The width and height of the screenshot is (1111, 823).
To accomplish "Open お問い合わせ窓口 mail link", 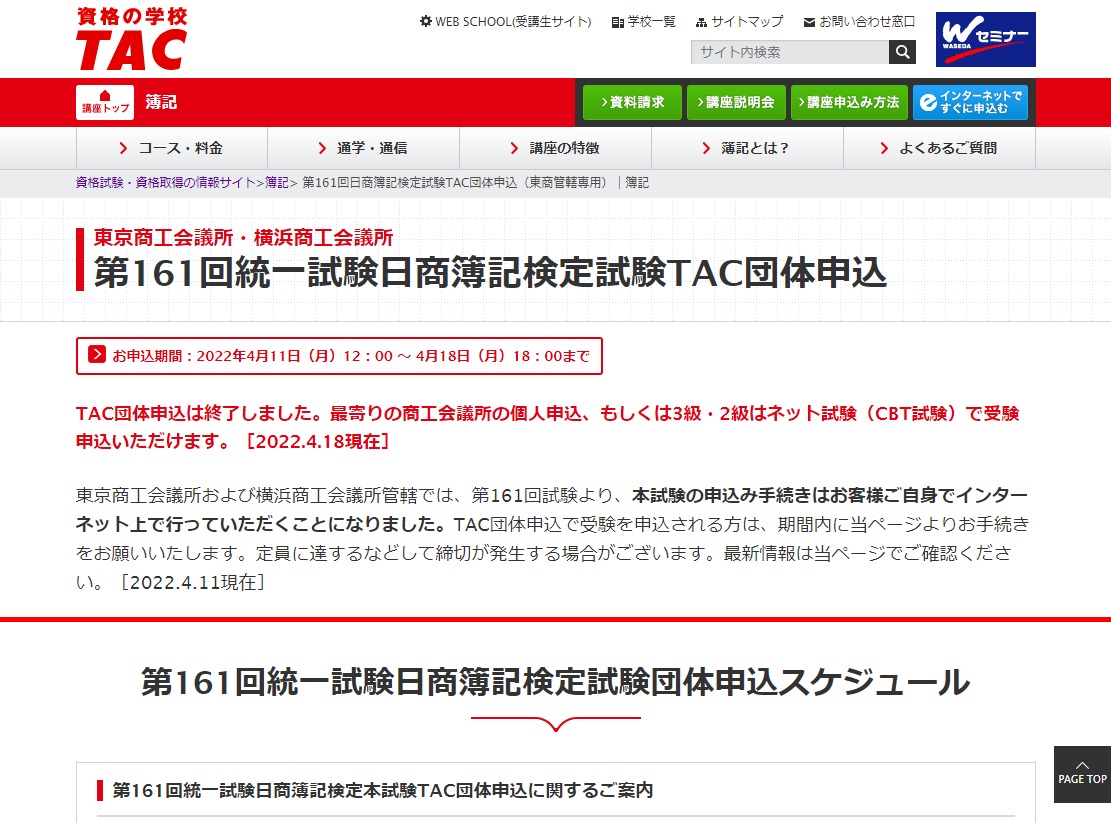I will [858, 21].
